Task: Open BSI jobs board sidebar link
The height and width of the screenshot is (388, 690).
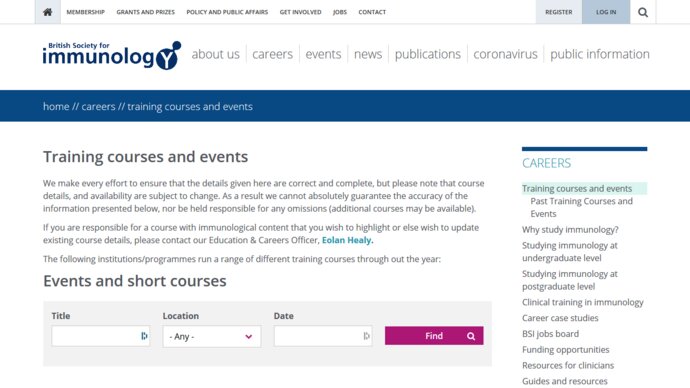Action: pyautogui.click(x=551, y=334)
